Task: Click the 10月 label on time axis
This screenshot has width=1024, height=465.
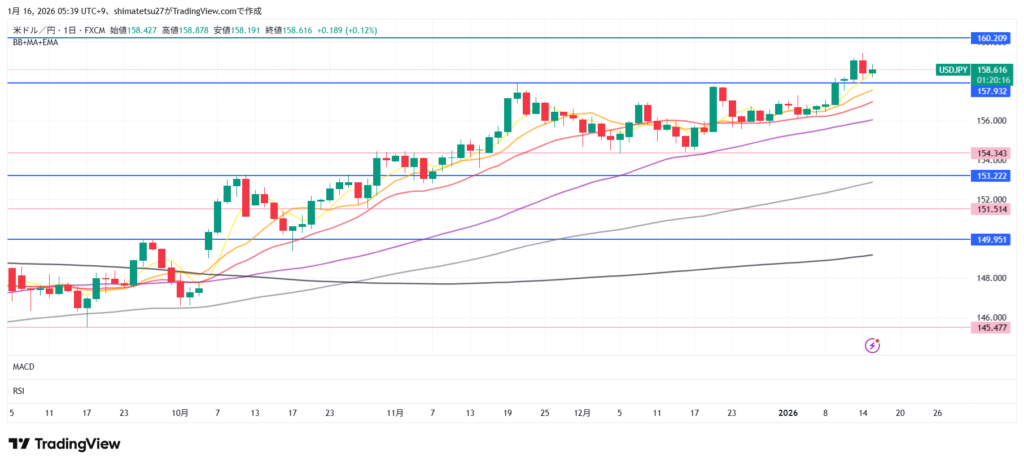Action: [181, 412]
